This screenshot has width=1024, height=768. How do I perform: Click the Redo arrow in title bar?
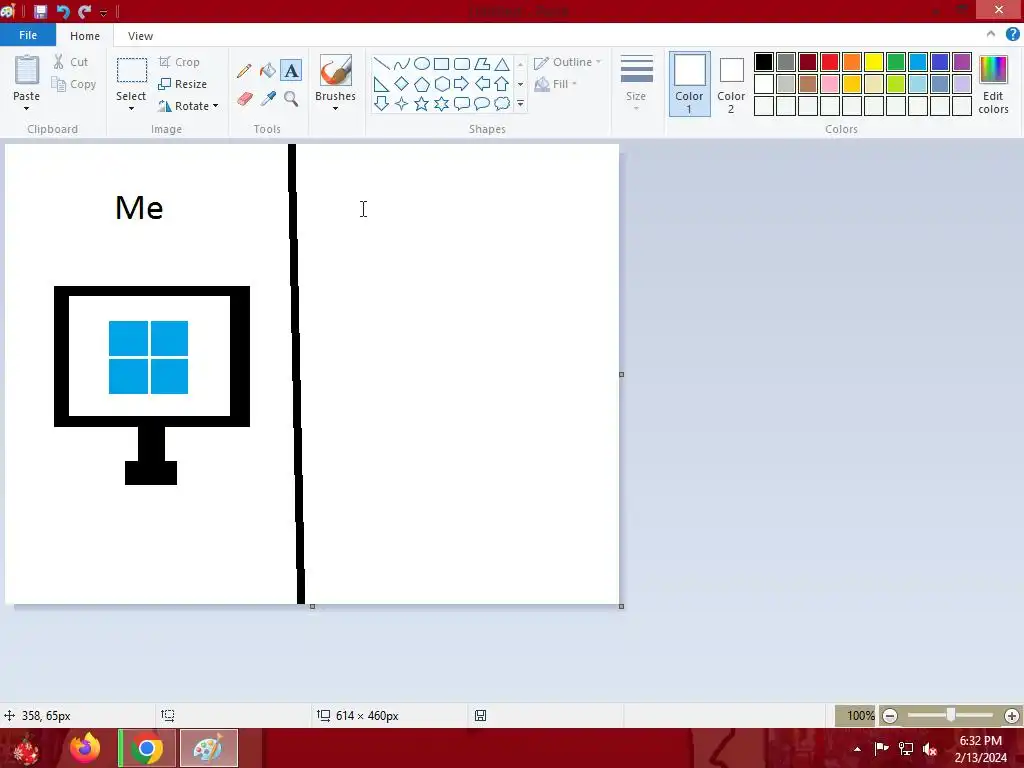tap(84, 11)
